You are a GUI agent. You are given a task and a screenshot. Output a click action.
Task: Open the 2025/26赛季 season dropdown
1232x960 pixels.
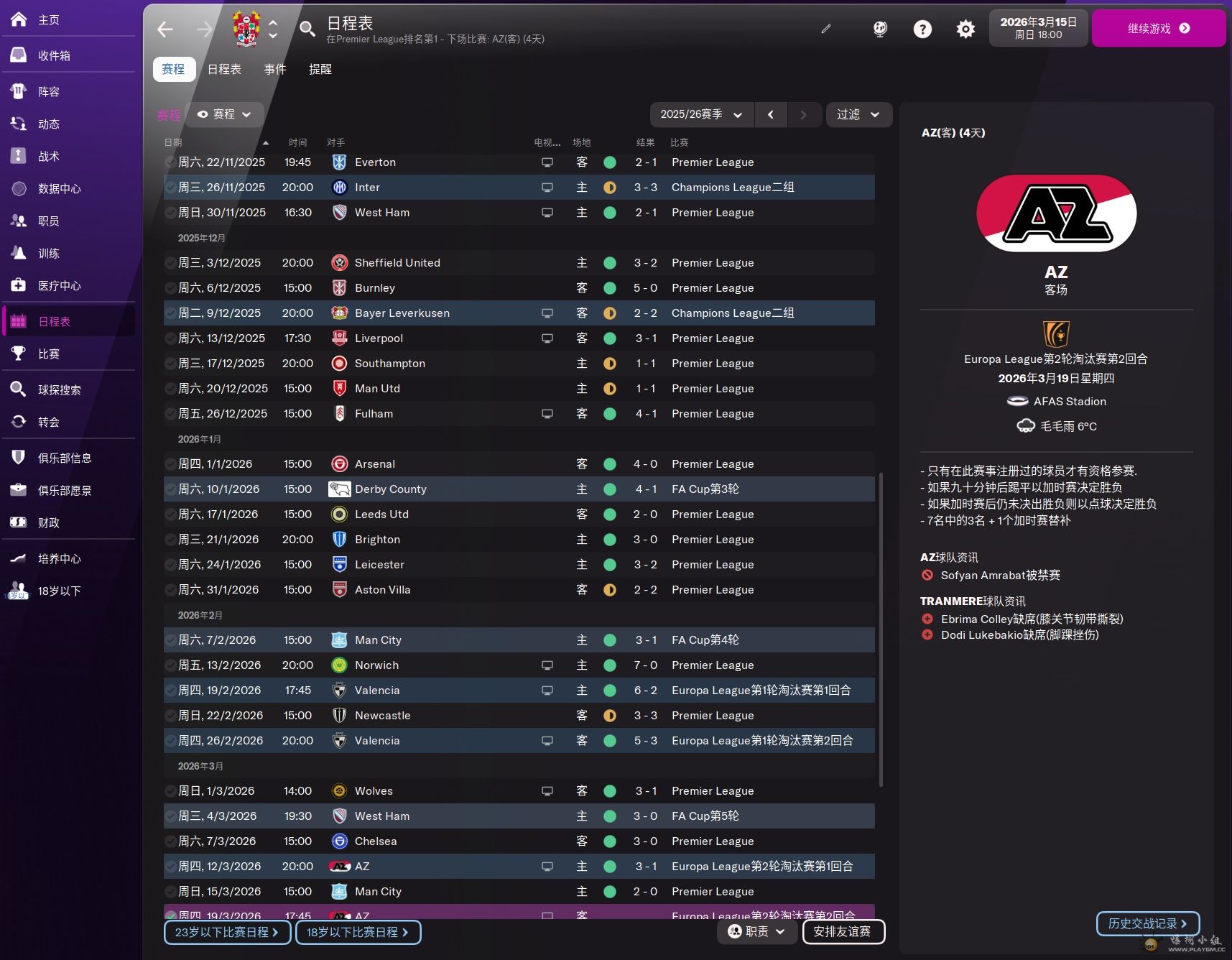(x=702, y=114)
